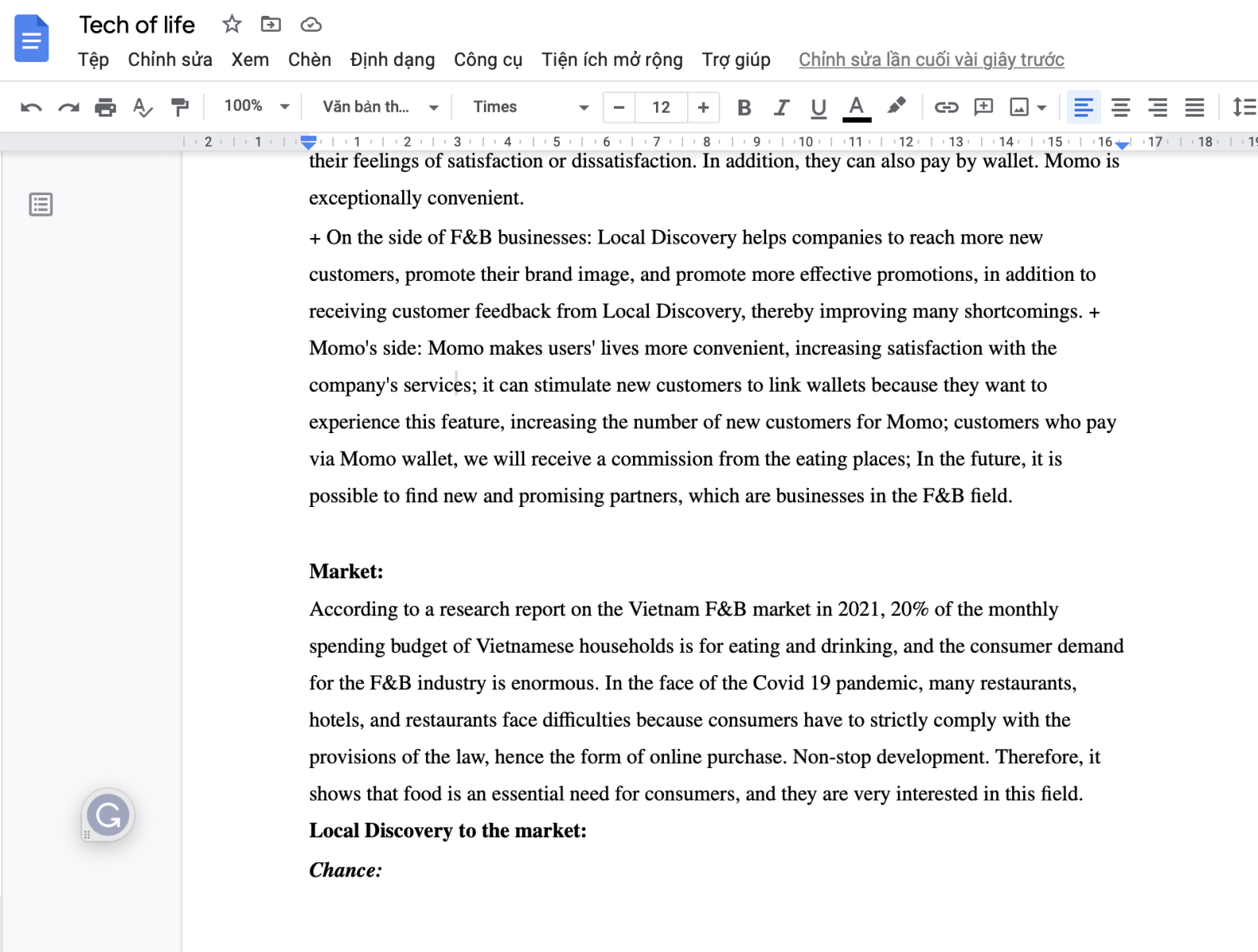Click line ending 'businesses in the F&B field.'
This screenshot has height=952, width=1258.
point(660,496)
